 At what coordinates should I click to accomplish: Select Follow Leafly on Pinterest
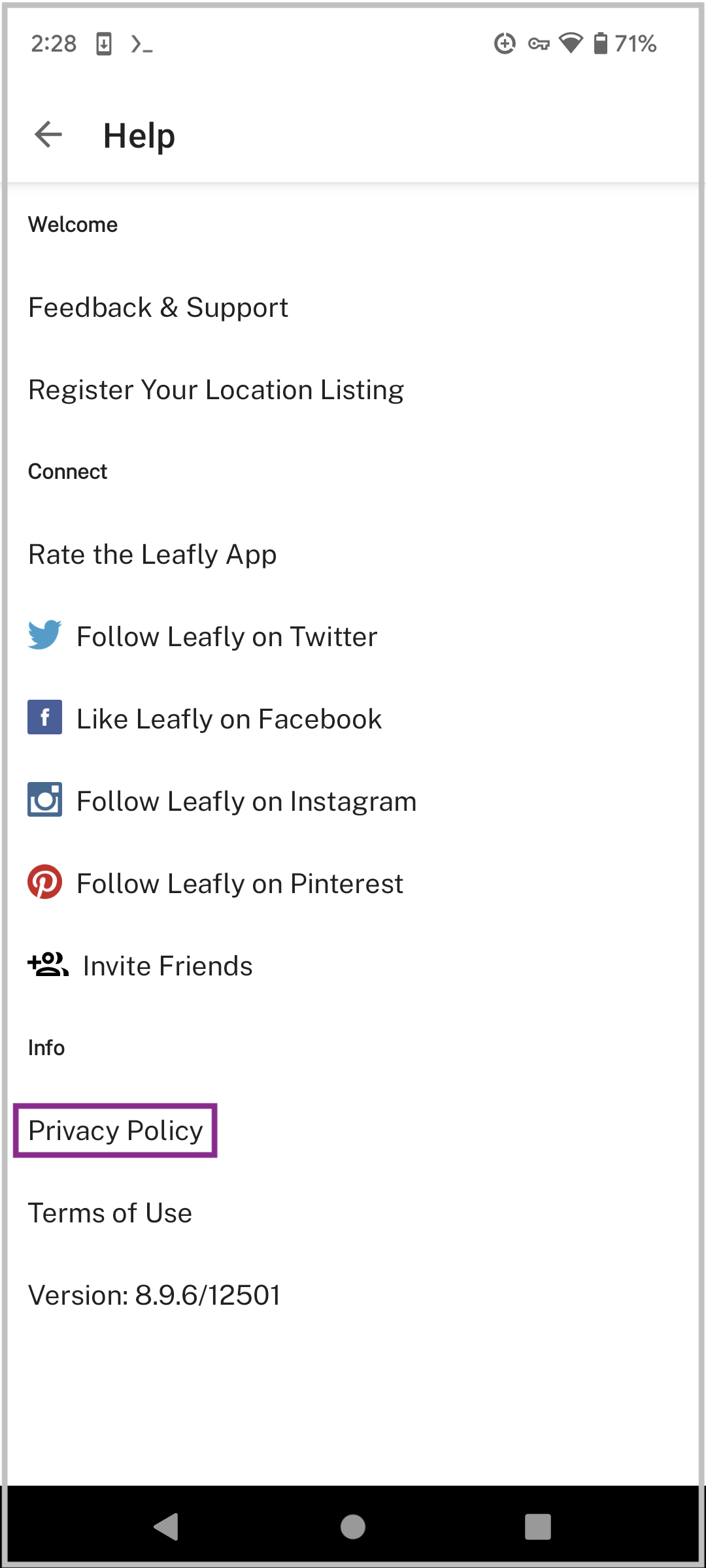pyautogui.click(x=240, y=884)
